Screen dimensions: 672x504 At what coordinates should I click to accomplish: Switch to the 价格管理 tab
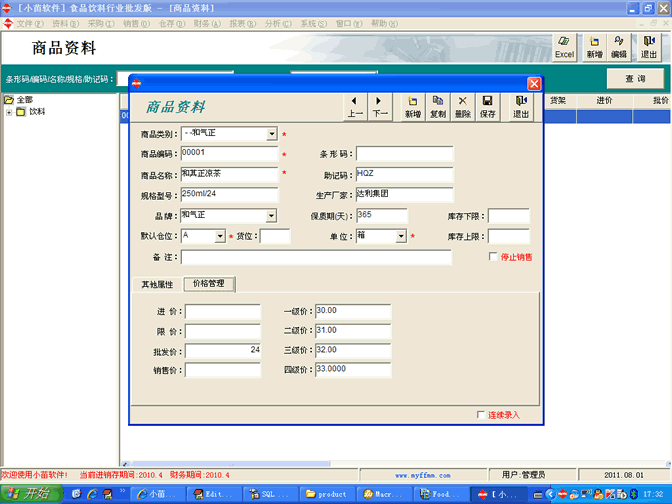tap(209, 284)
